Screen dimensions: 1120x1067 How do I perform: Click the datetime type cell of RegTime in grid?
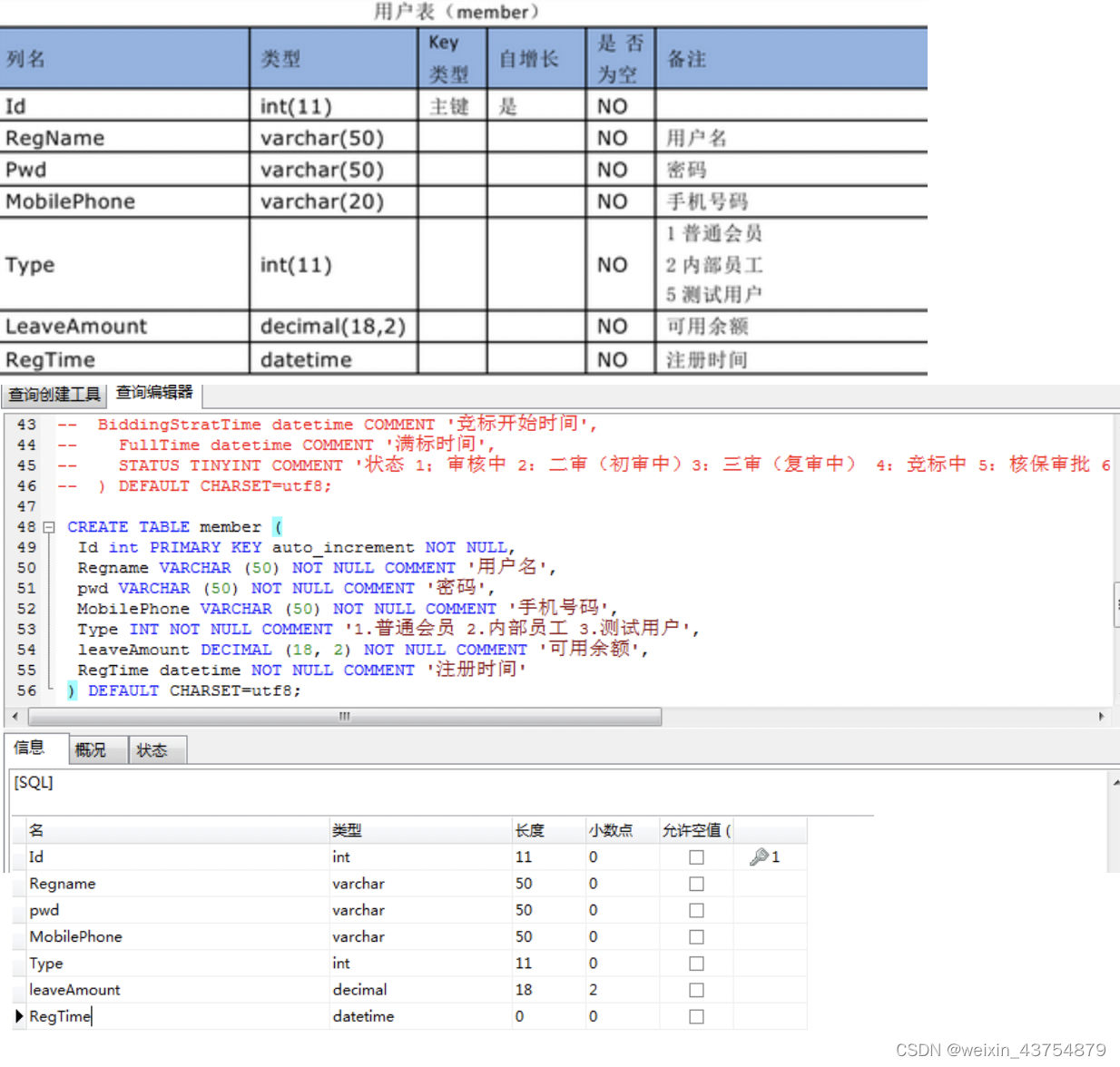click(x=420, y=1016)
